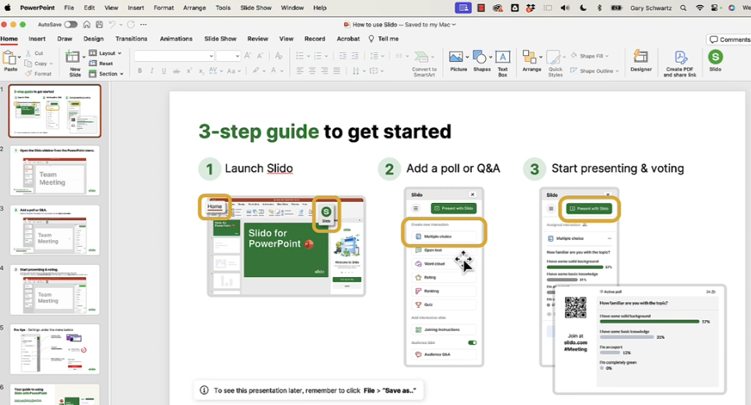
Task: Select slide 5 Pro tips thumbnail
Action: pyautogui.click(x=55, y=349)
